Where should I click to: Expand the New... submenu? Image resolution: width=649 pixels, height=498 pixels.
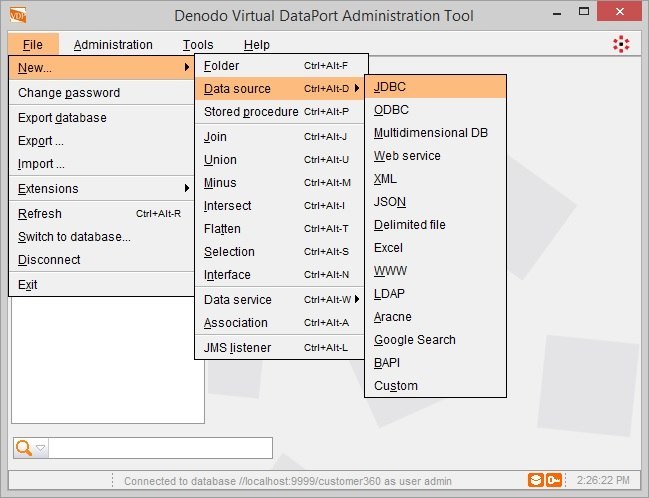pos(101,67)
